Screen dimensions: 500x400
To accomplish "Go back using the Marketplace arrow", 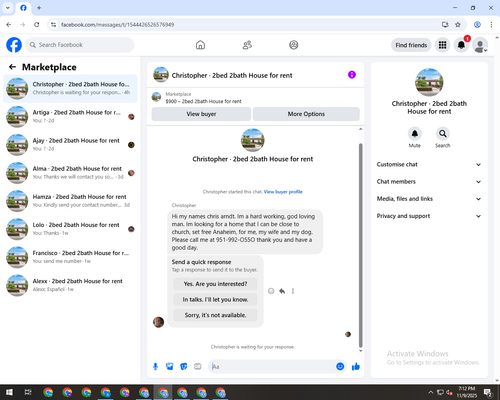I will point(12,67).
